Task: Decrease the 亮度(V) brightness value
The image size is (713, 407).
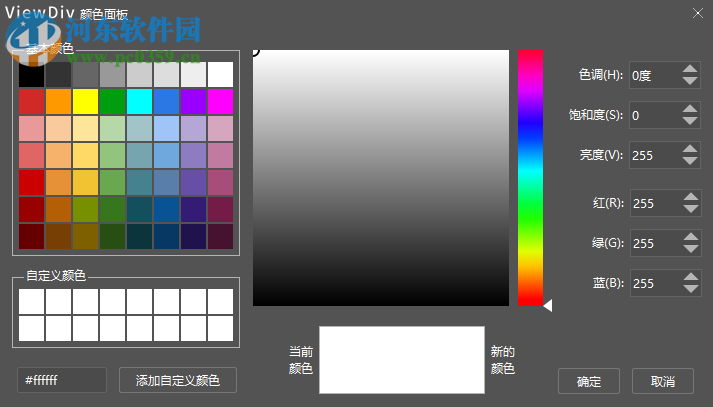Action: coord(690,161)
